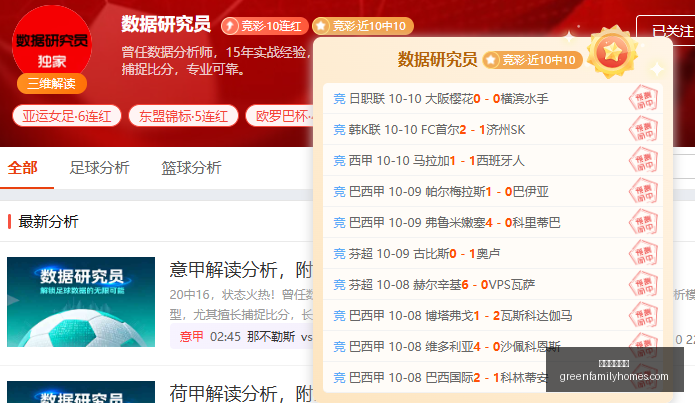
Task: Click the 最新分析 section heading
Action: tap(48, 221)
